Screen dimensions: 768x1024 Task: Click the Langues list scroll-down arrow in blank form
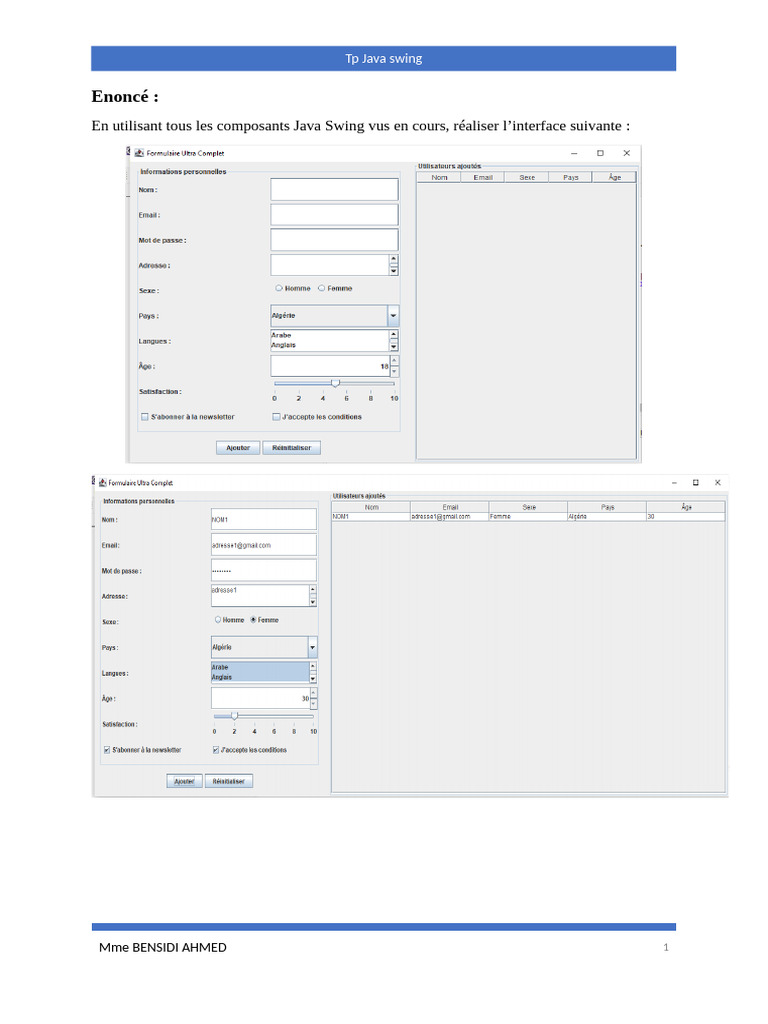394,347
